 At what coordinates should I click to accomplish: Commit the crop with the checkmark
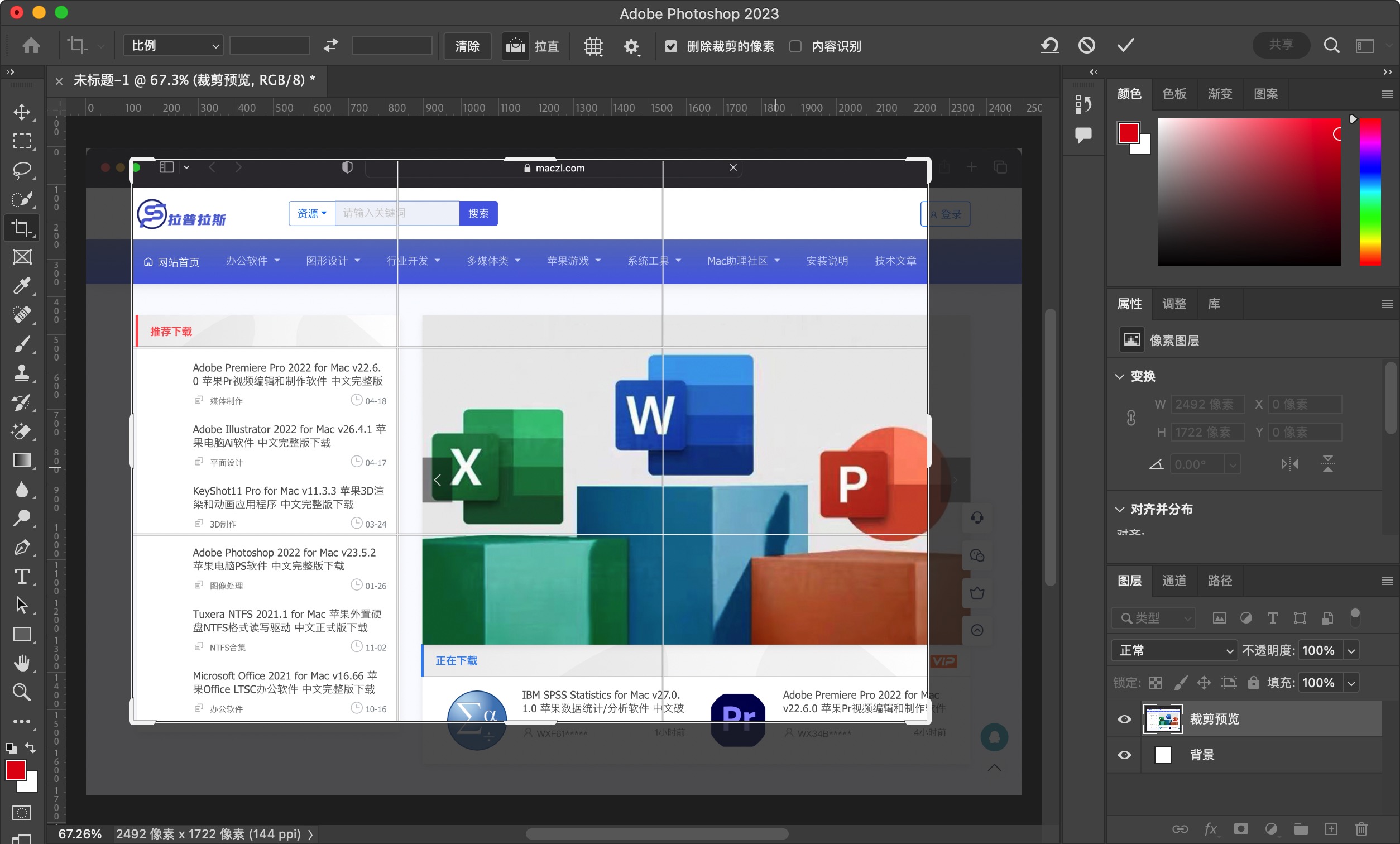1125,45
